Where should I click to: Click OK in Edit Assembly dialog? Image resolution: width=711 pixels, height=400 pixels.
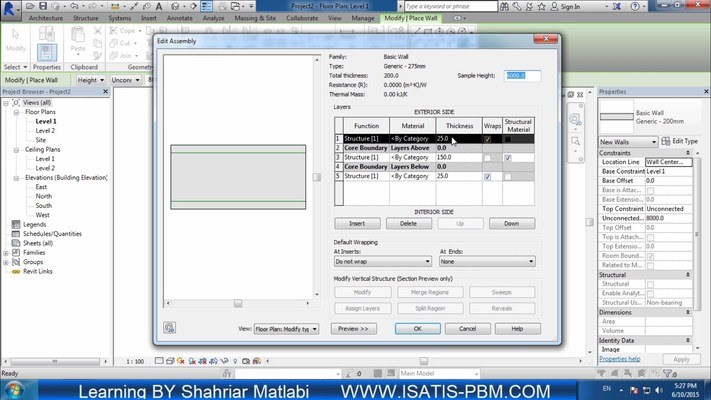tap(418, 329)
